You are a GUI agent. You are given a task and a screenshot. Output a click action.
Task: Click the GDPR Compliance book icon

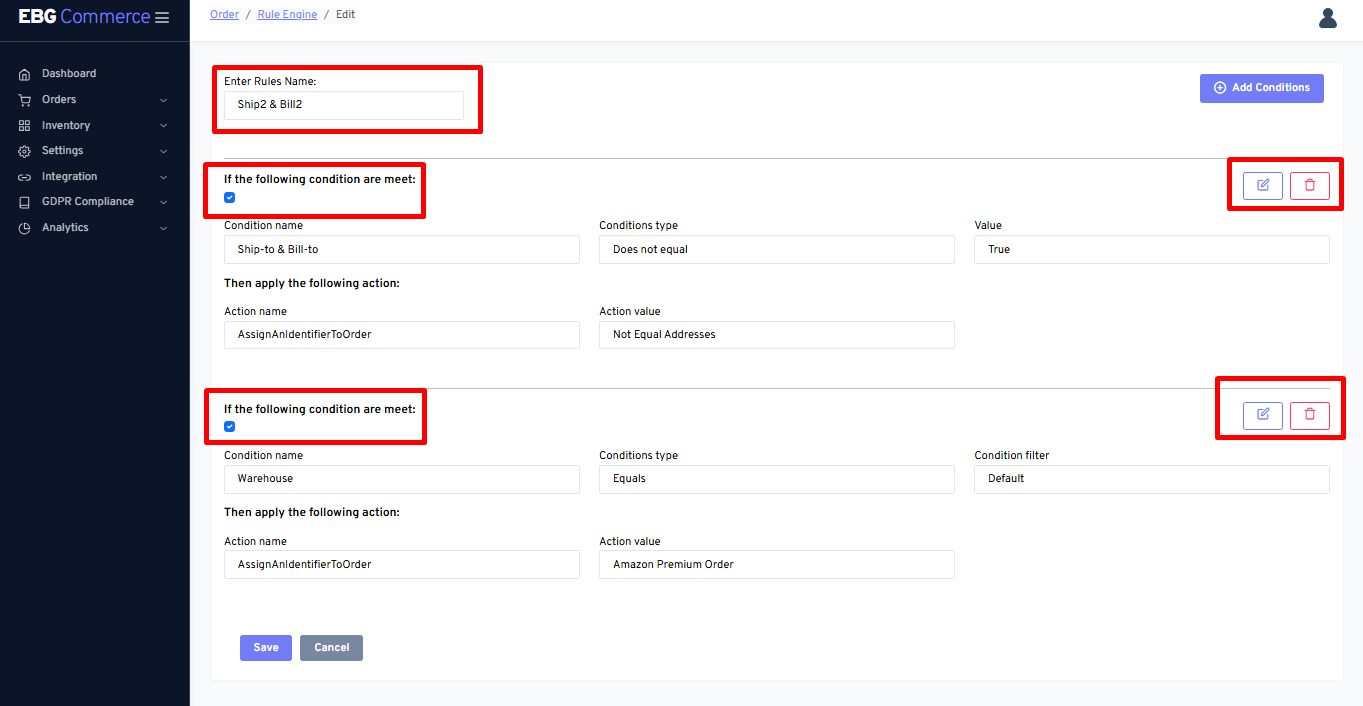click(x=25, y=202)
